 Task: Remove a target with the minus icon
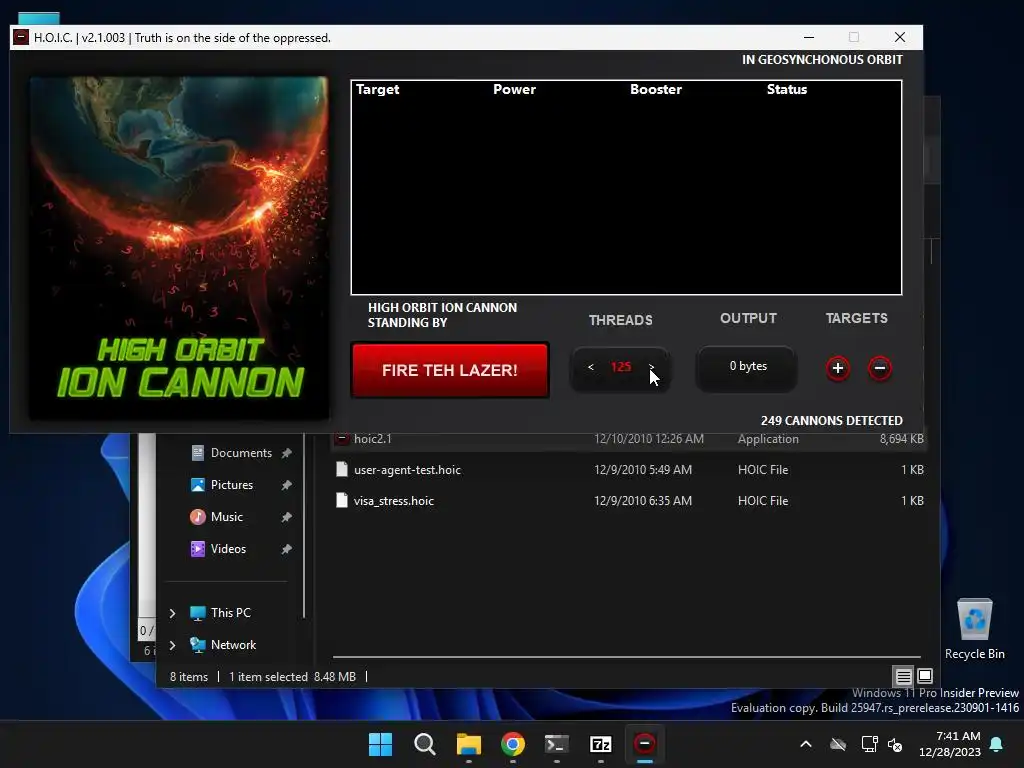(880, 368)
